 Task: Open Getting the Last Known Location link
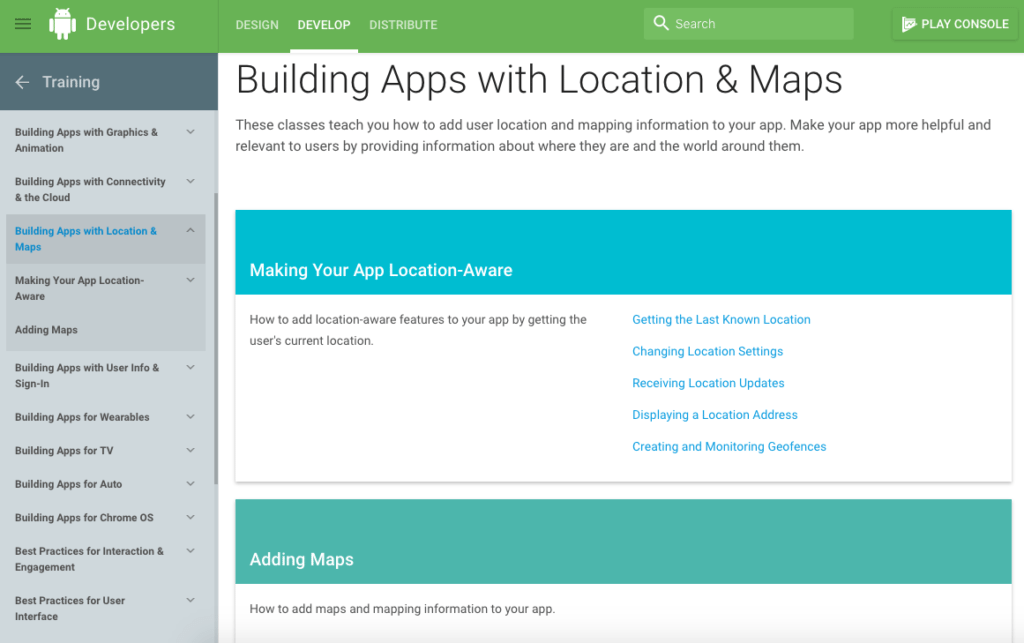point(721,319)
